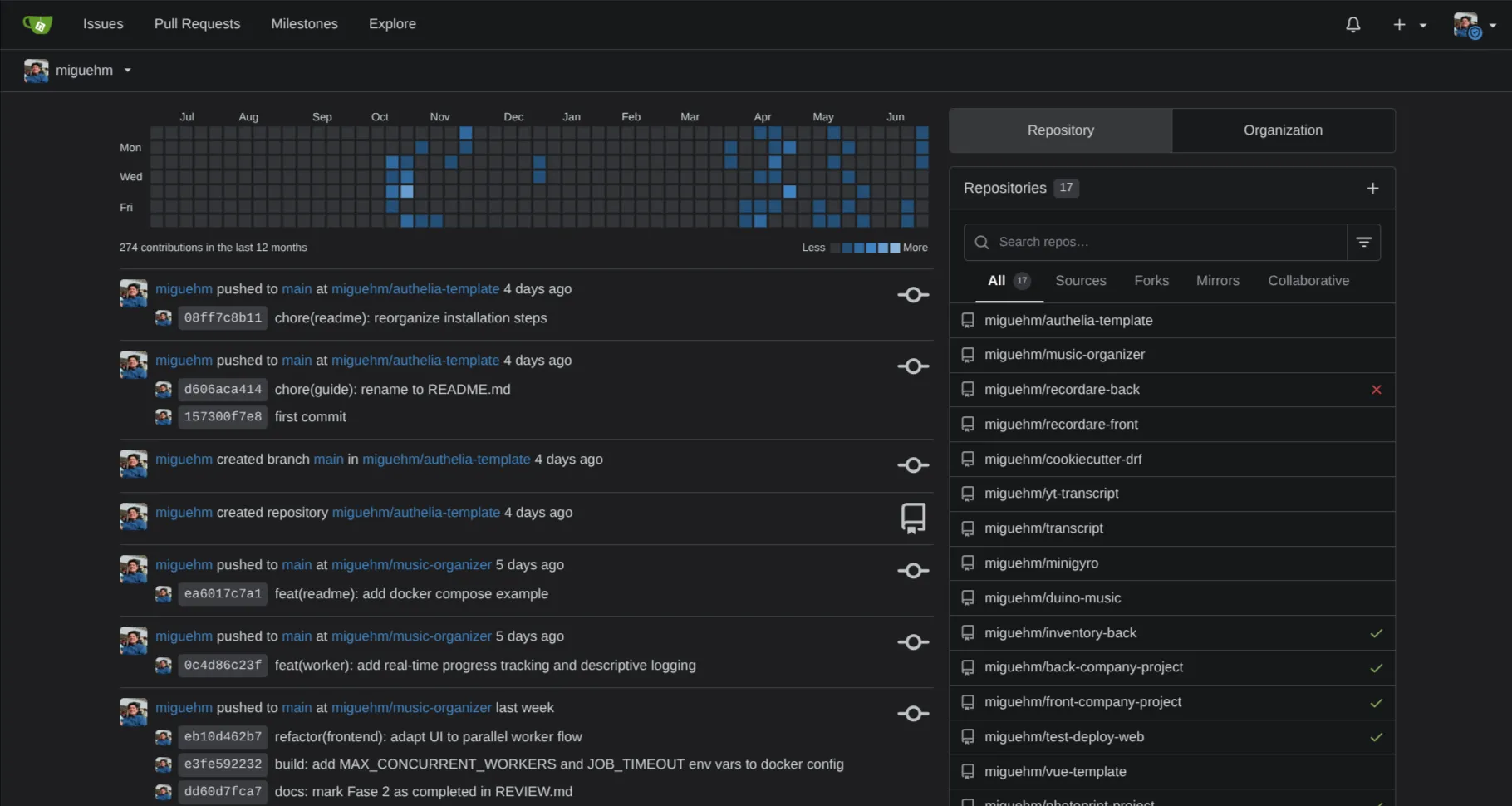The width and height of the screenshot is (1512, 806).
Task: Select the Mirrors filter tab
Action: (x=1217, y=281)
